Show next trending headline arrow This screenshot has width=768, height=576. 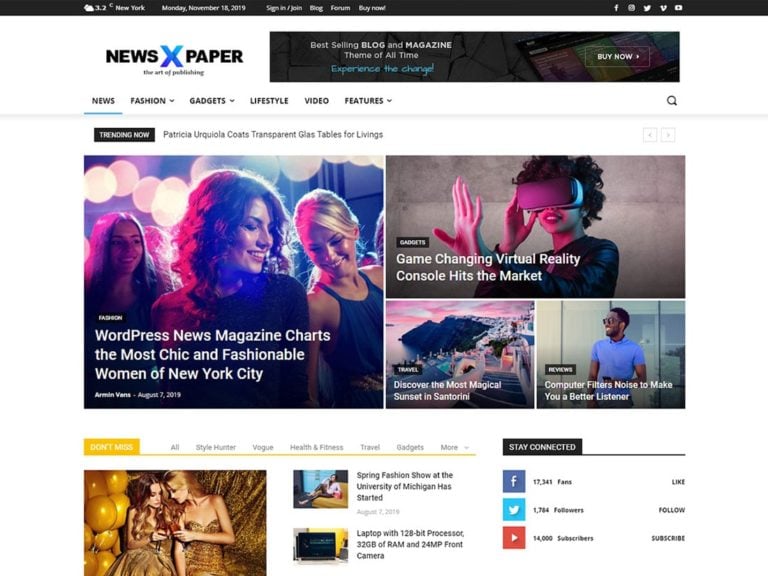(668, 135)
